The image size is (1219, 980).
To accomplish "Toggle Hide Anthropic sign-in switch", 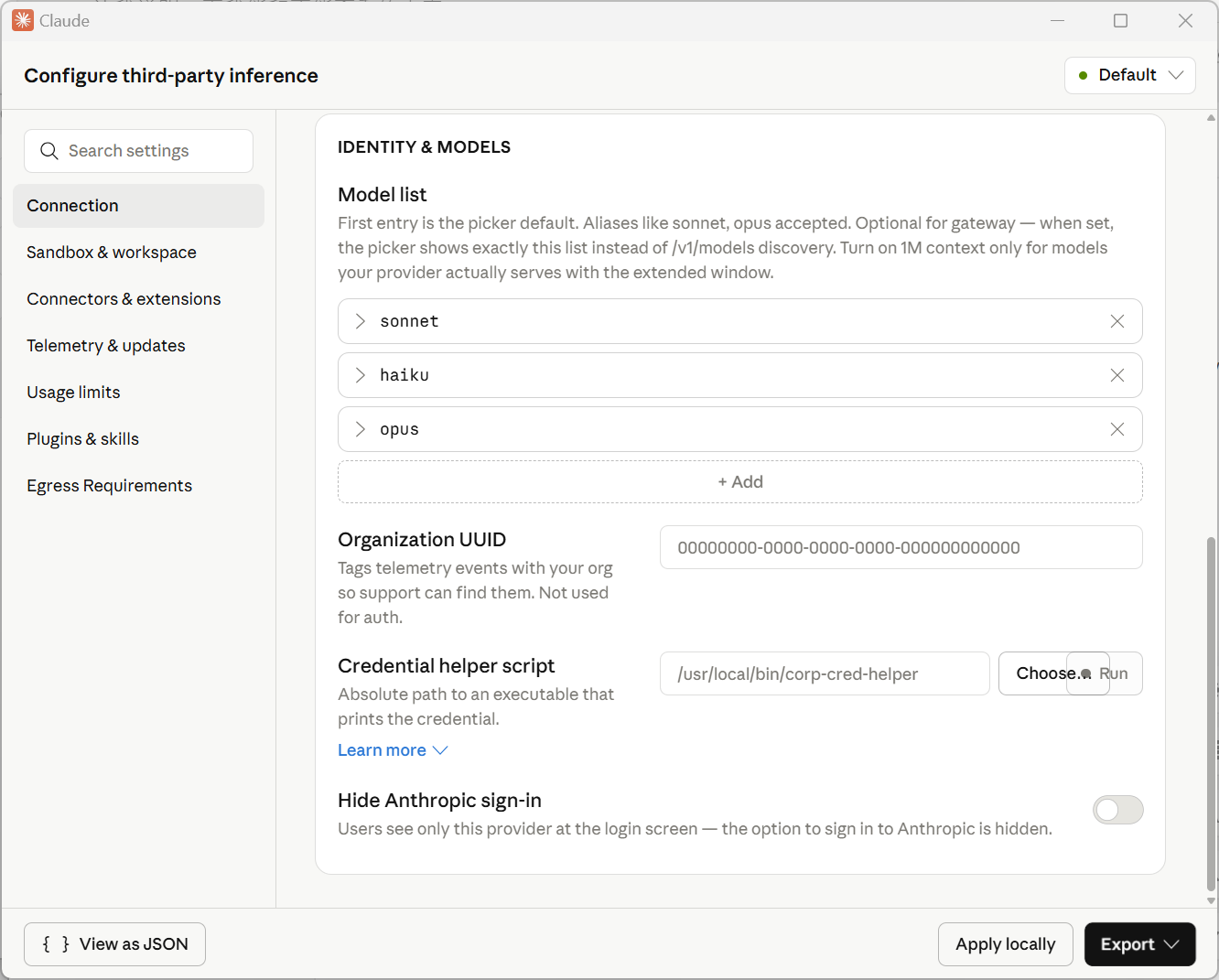I will (1118, 810).
